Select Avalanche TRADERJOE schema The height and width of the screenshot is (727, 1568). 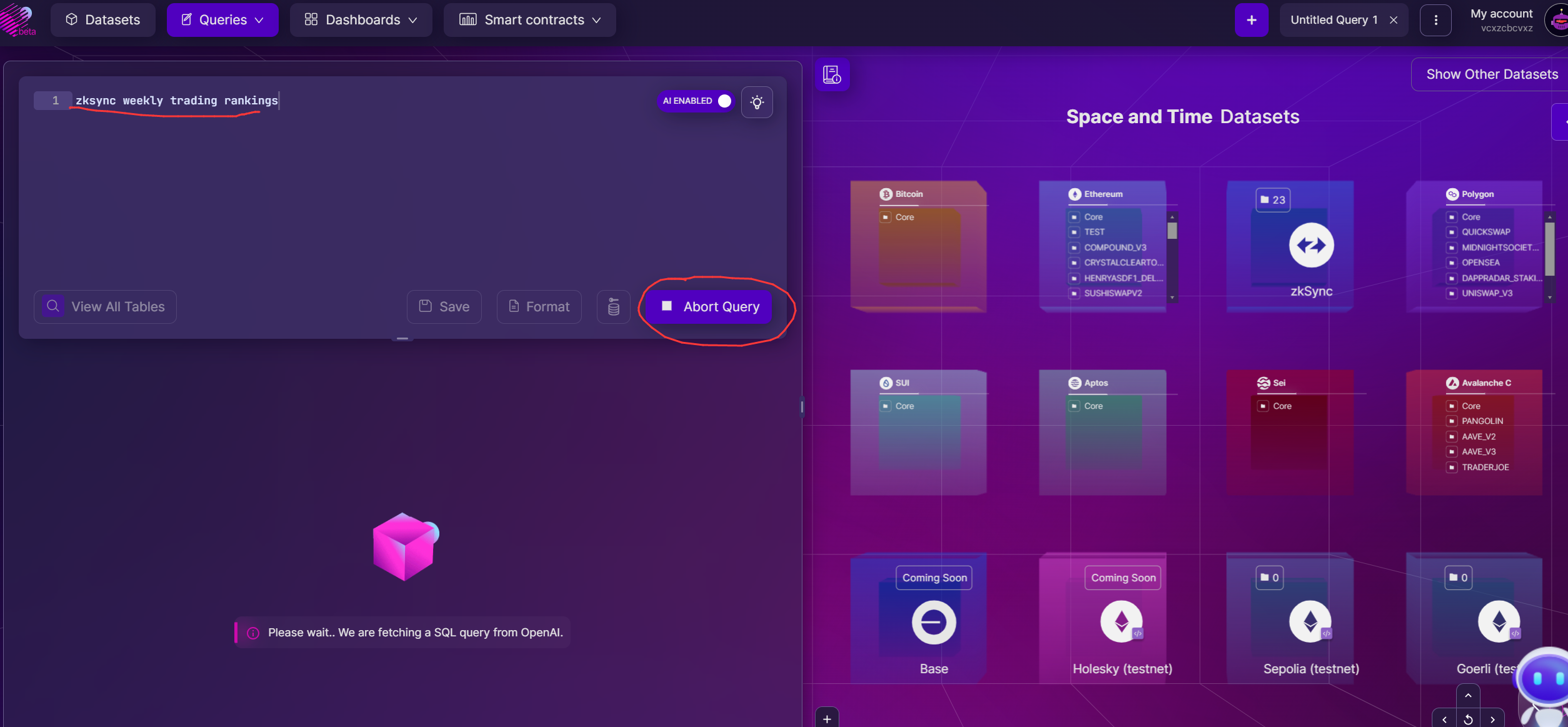(1479, 467)
